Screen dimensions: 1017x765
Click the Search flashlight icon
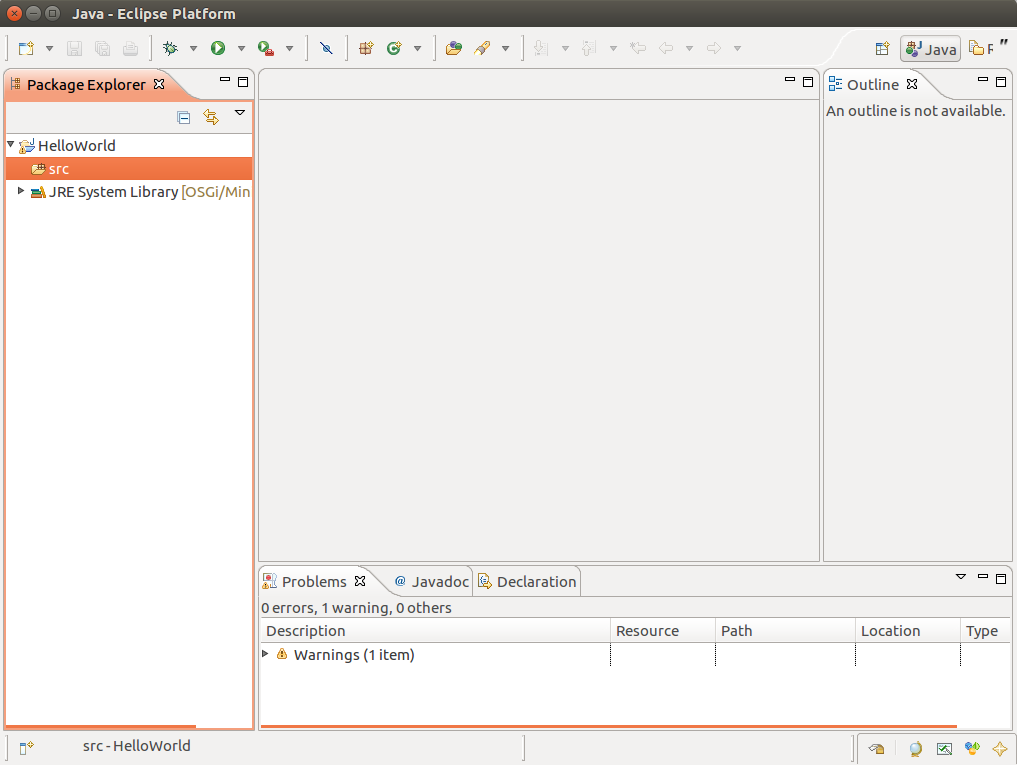(482, 49)
